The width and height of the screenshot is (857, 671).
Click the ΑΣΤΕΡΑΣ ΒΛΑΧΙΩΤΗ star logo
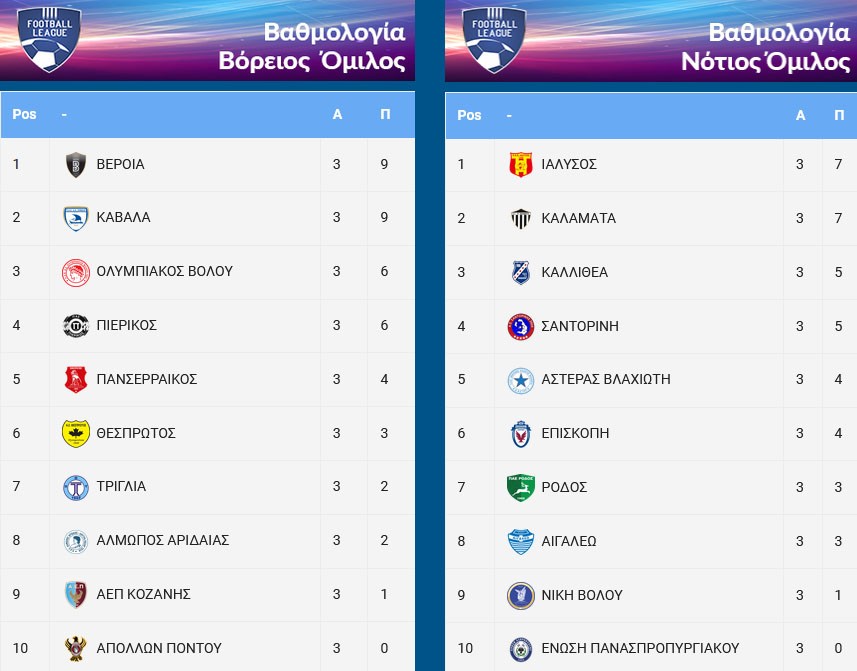(x=521, y=380)
